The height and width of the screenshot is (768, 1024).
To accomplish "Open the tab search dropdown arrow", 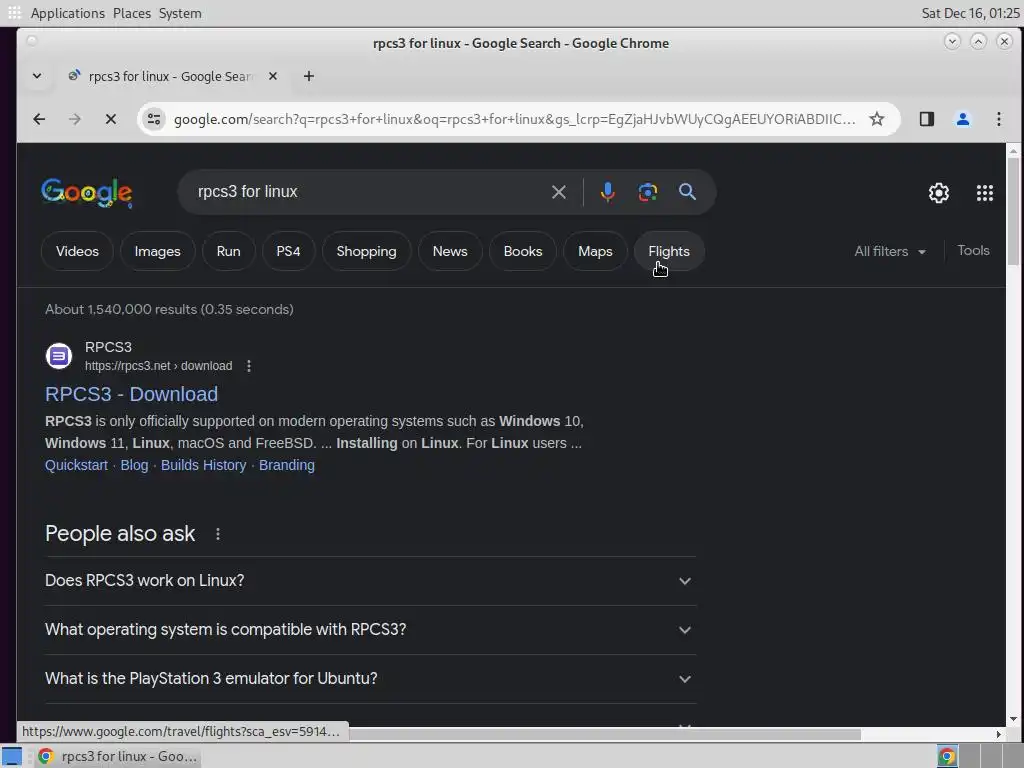I will 37,76.
